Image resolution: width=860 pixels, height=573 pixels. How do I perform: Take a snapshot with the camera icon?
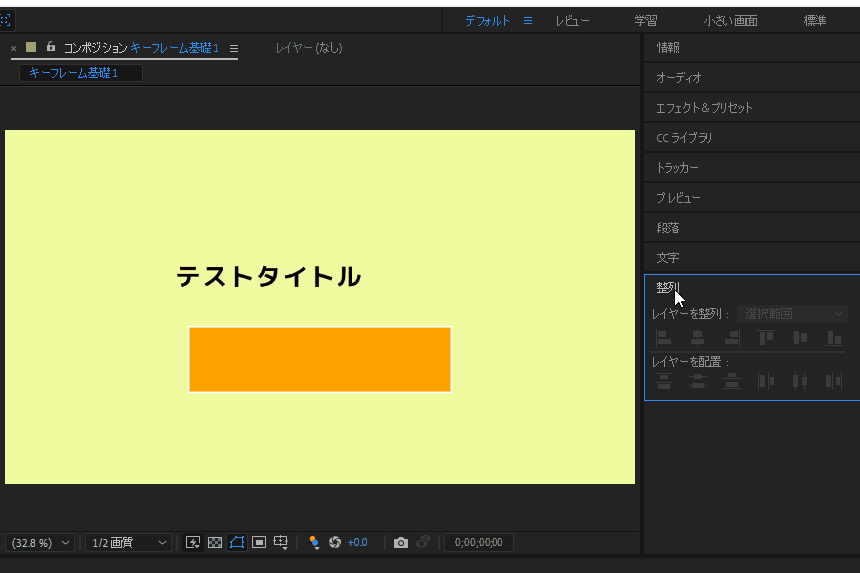401,542
